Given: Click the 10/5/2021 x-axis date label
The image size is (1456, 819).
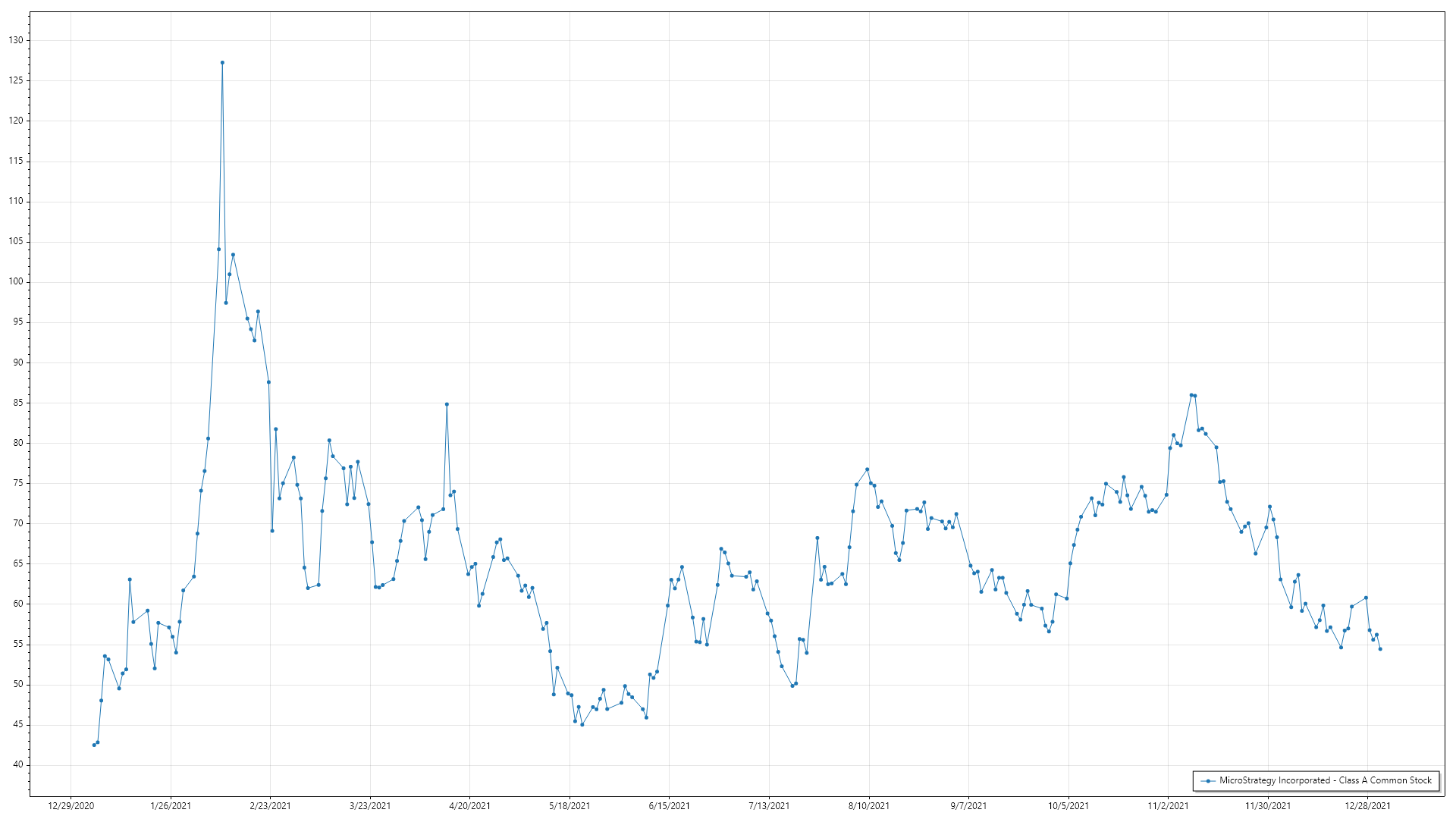Looking at the screenshot, I should [1068, 805].
